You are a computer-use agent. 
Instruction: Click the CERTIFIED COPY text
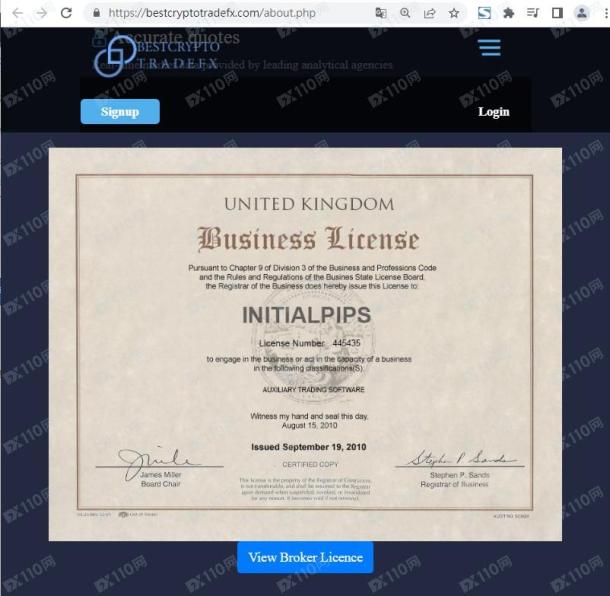point(310,465)
